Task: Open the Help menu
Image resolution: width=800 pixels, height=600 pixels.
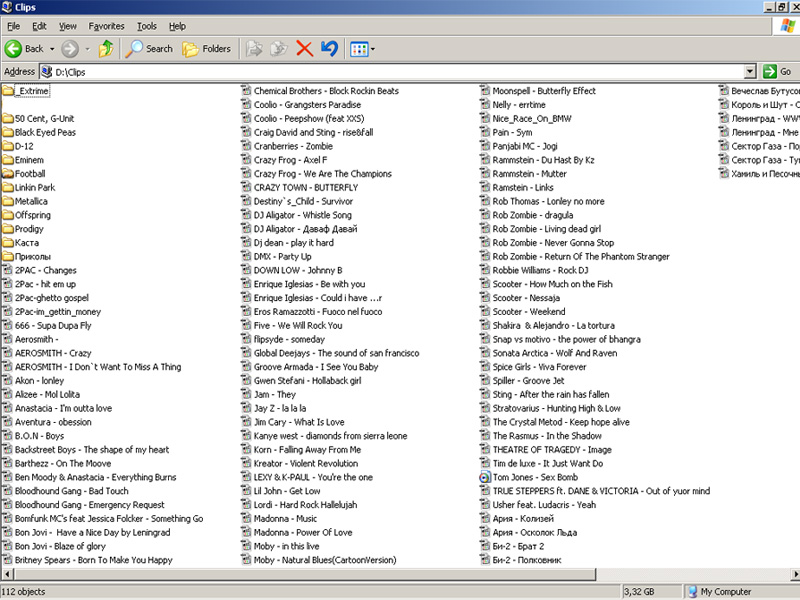Action: click(177, 26)
